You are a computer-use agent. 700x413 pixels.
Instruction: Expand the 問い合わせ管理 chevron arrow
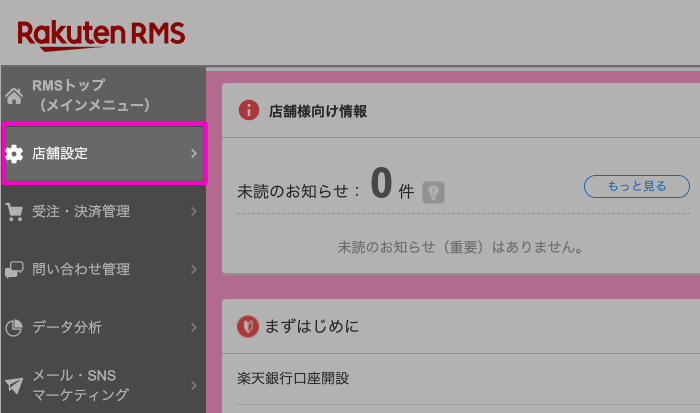tap(193, 270)
